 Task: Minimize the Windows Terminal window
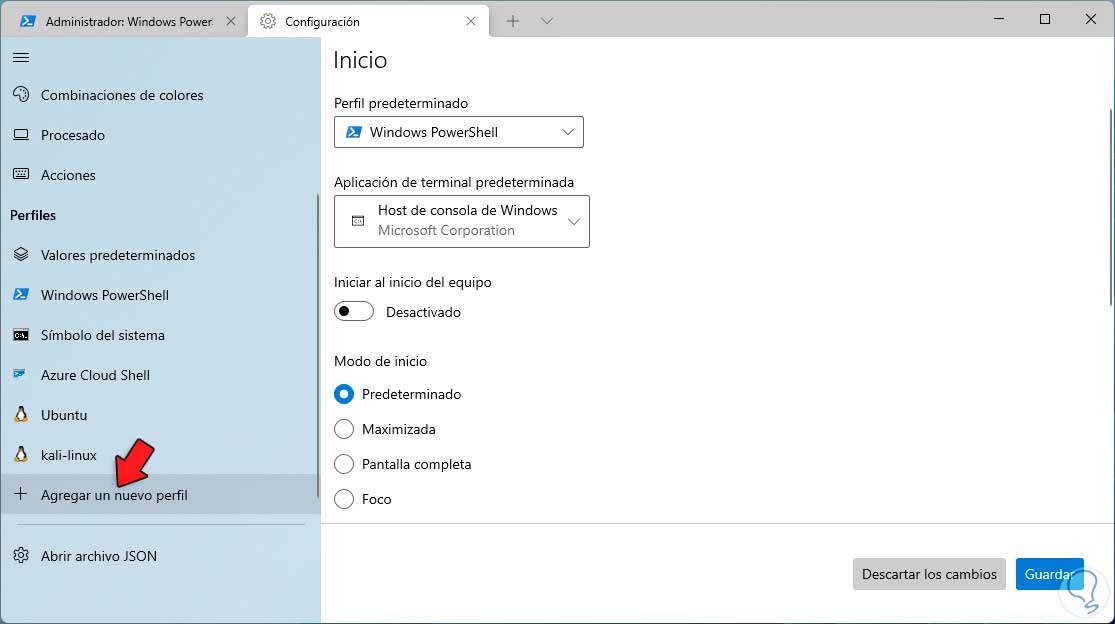tap(999, 19)
